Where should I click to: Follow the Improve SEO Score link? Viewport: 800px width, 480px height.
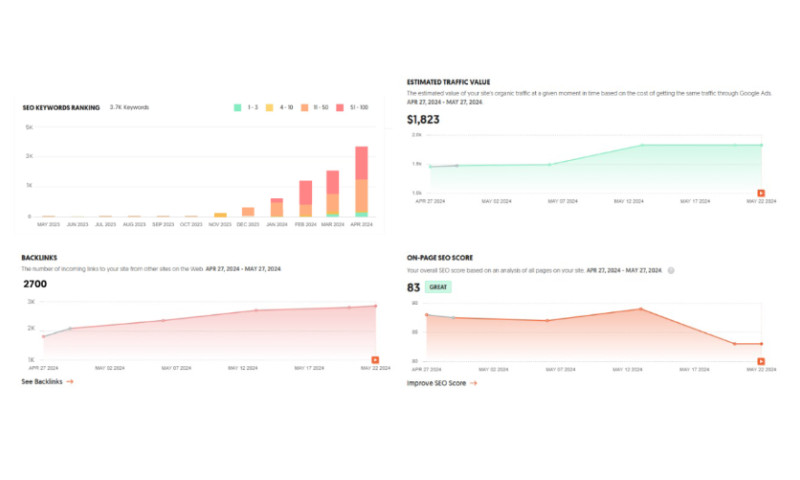pos(436,383)
